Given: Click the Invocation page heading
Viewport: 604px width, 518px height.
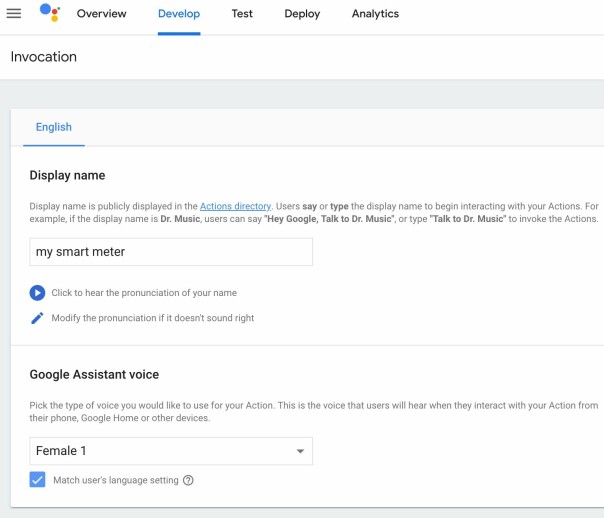Looking at the screenshot, I should click(44, 57).
